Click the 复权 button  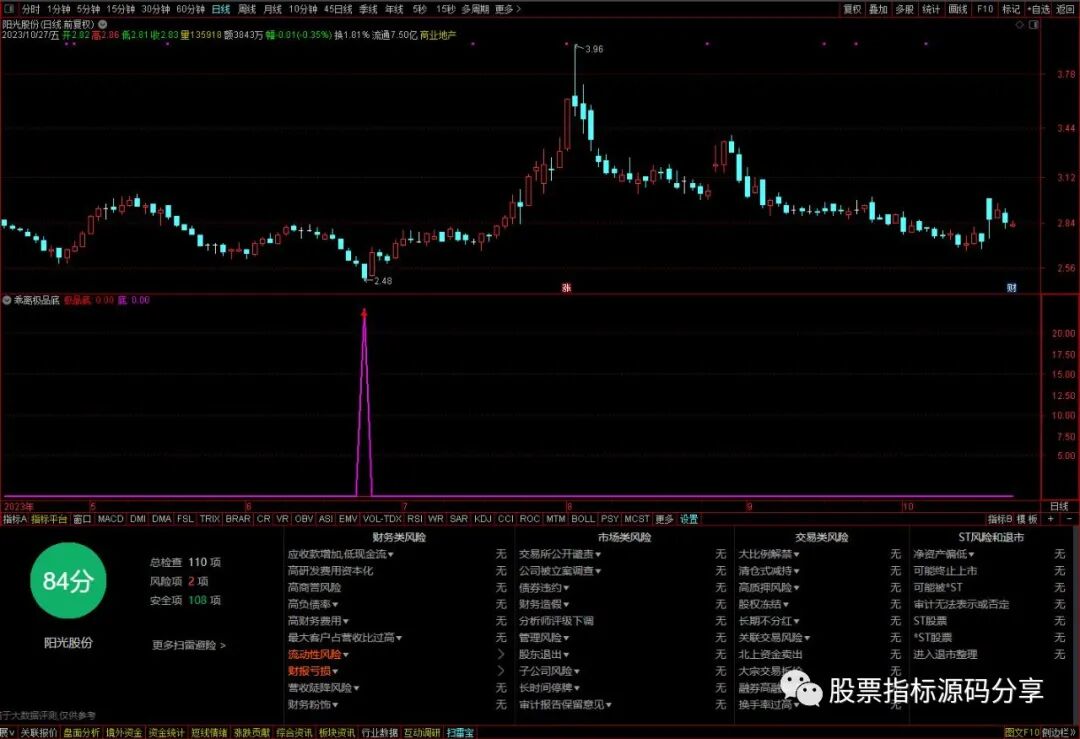coord(852,9)
